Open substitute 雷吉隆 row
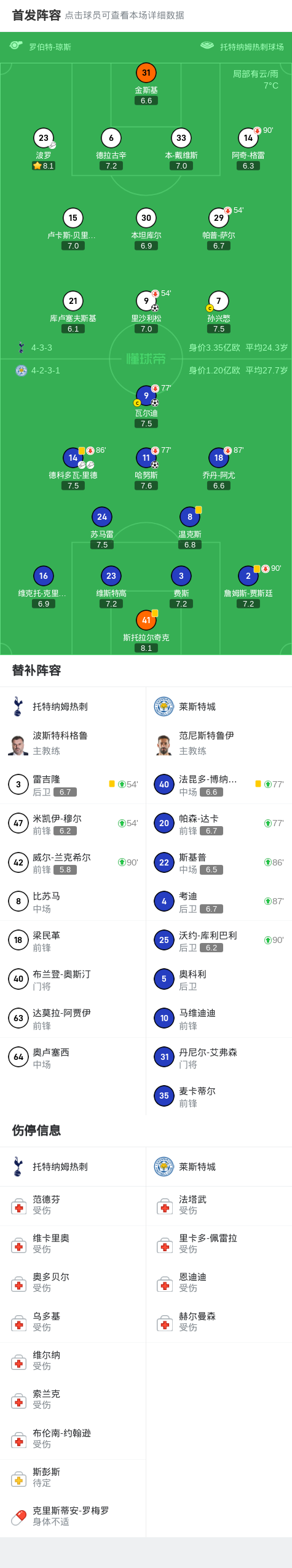 point(73,785)
